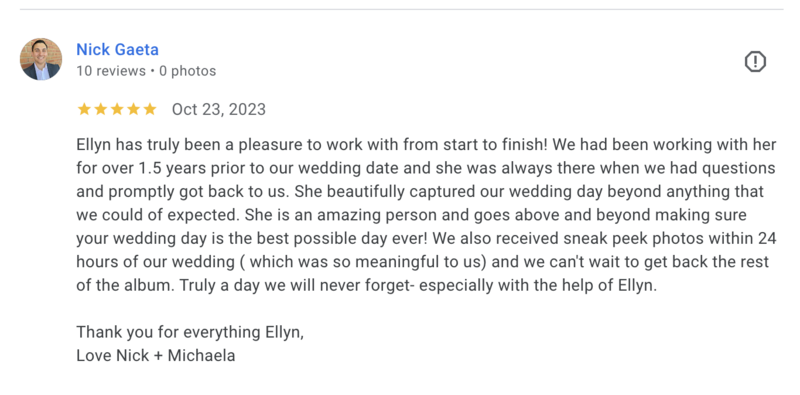Click the "which was so meaningful" parenthetical
The height and width of the screenshot is (395, 800).
pos(366,262)
